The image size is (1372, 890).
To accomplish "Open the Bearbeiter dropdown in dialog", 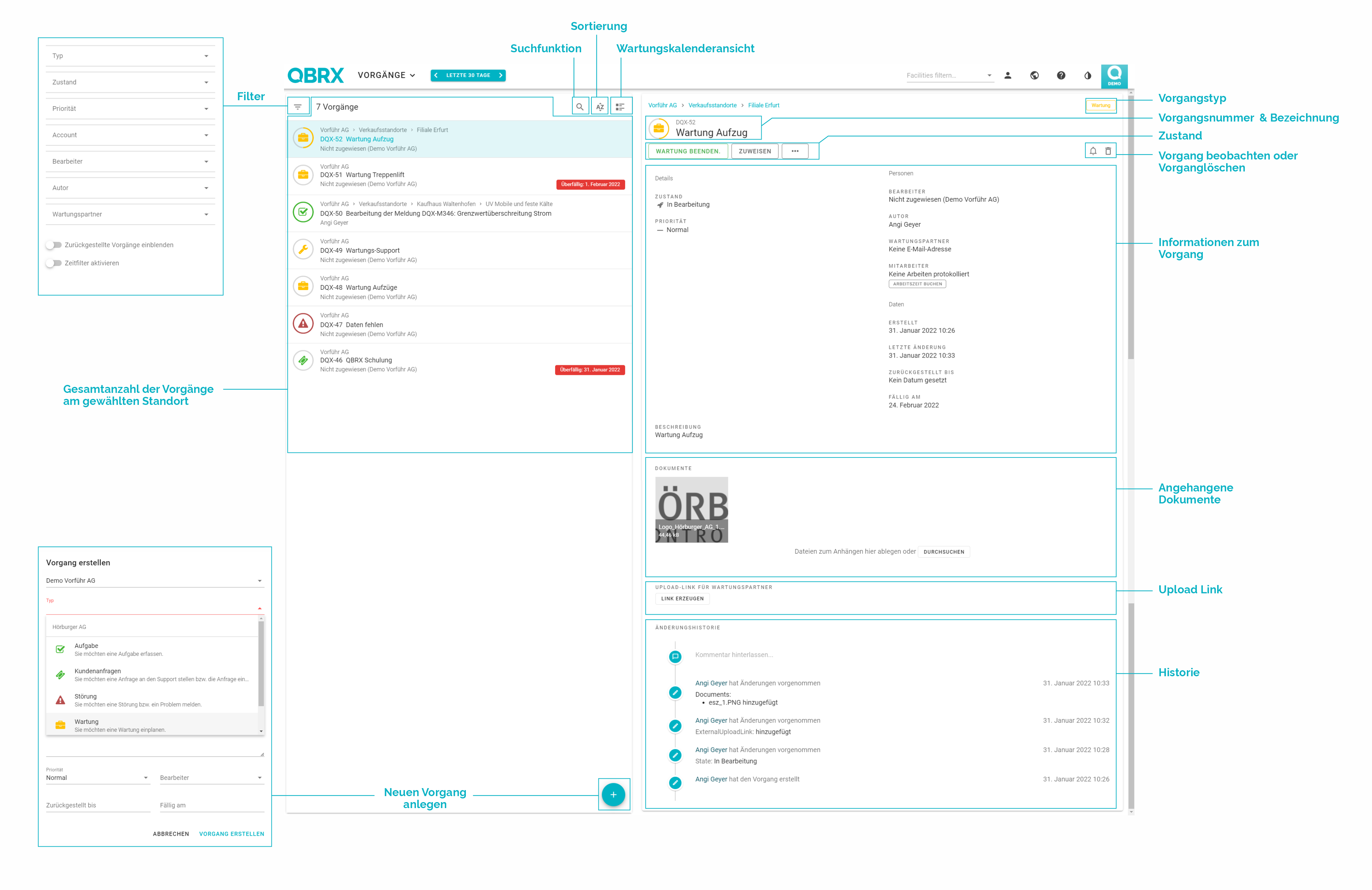I will (212, 777).
